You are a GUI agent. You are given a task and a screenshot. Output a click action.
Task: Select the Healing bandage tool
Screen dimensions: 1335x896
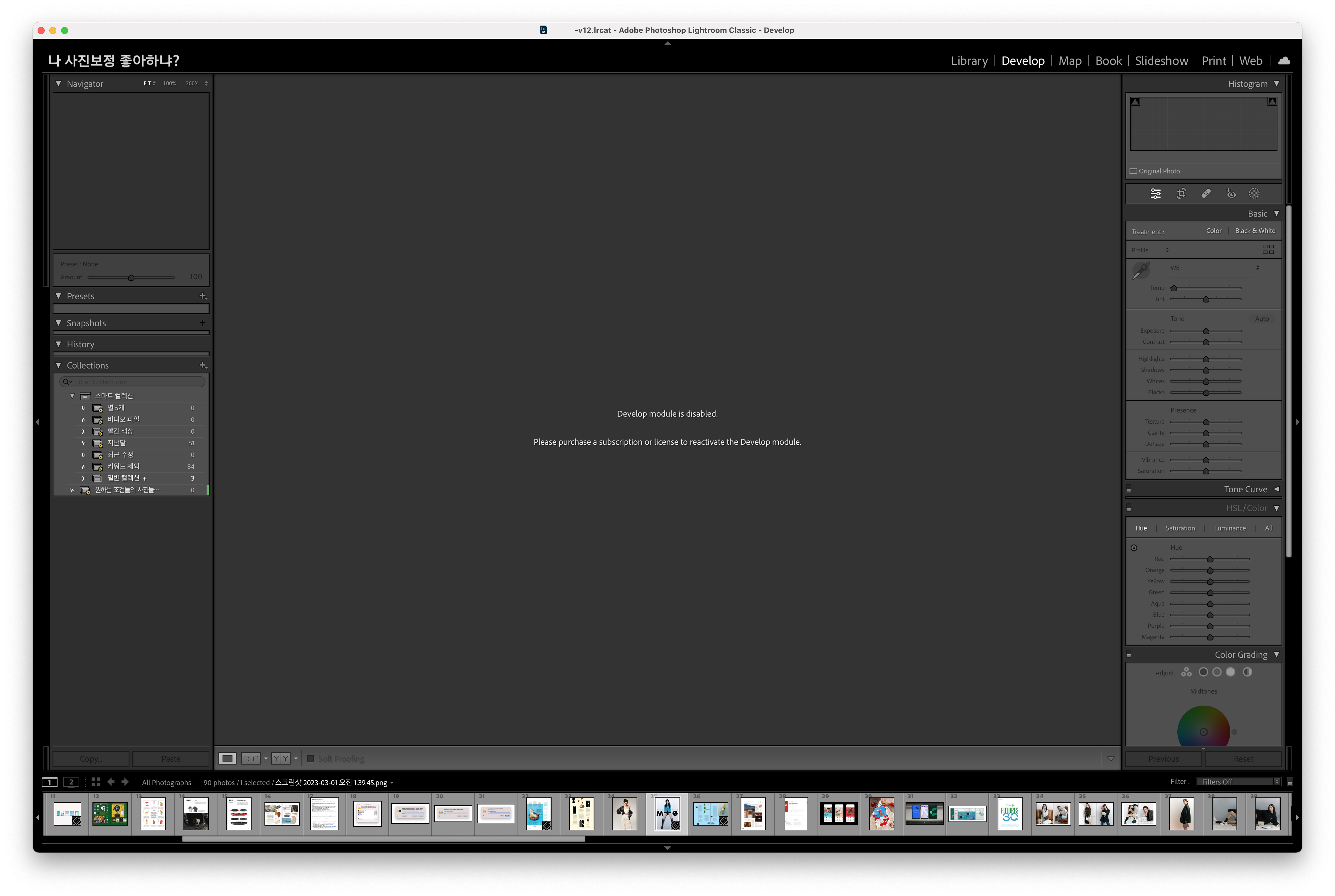1206,194
